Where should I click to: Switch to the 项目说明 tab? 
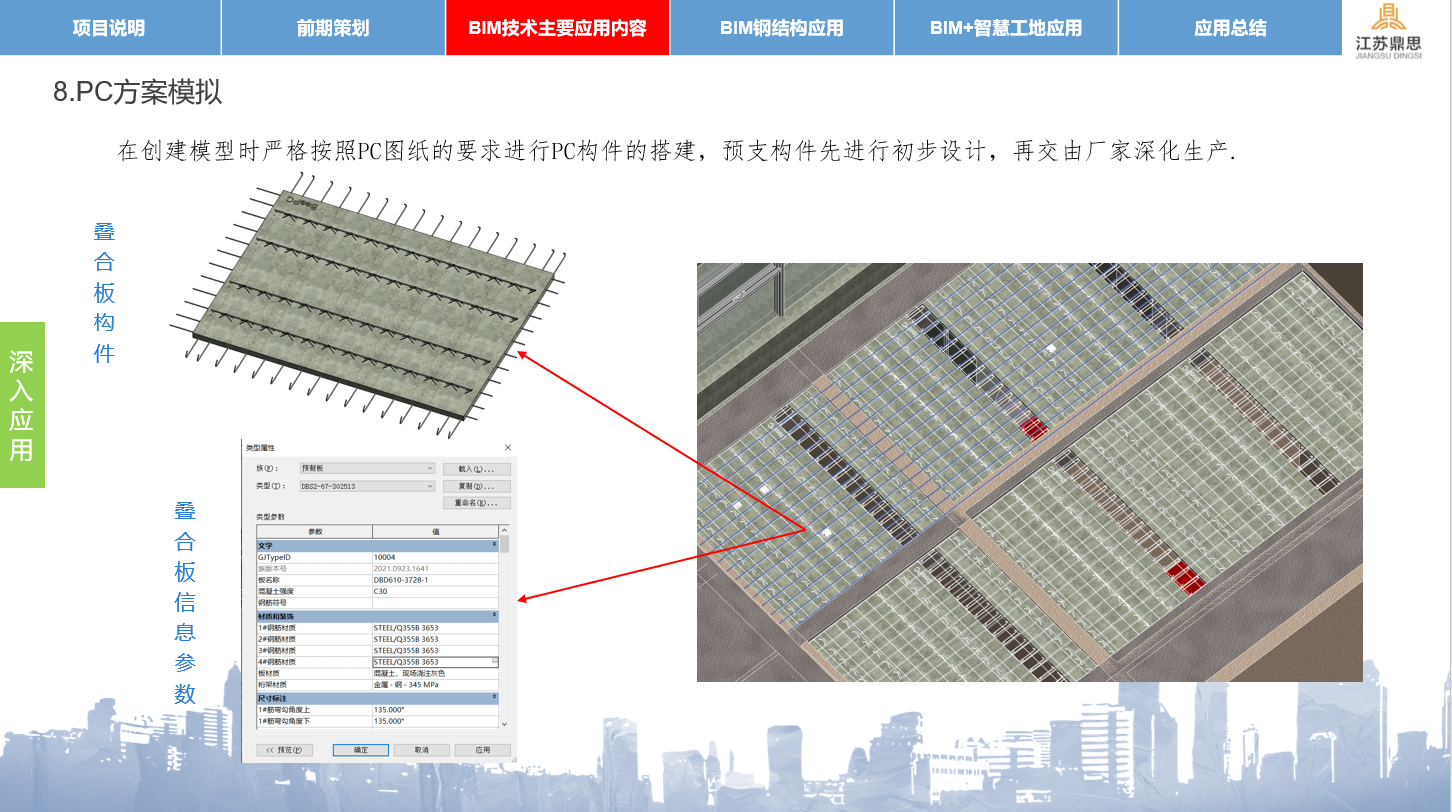(x=109, y=28)
